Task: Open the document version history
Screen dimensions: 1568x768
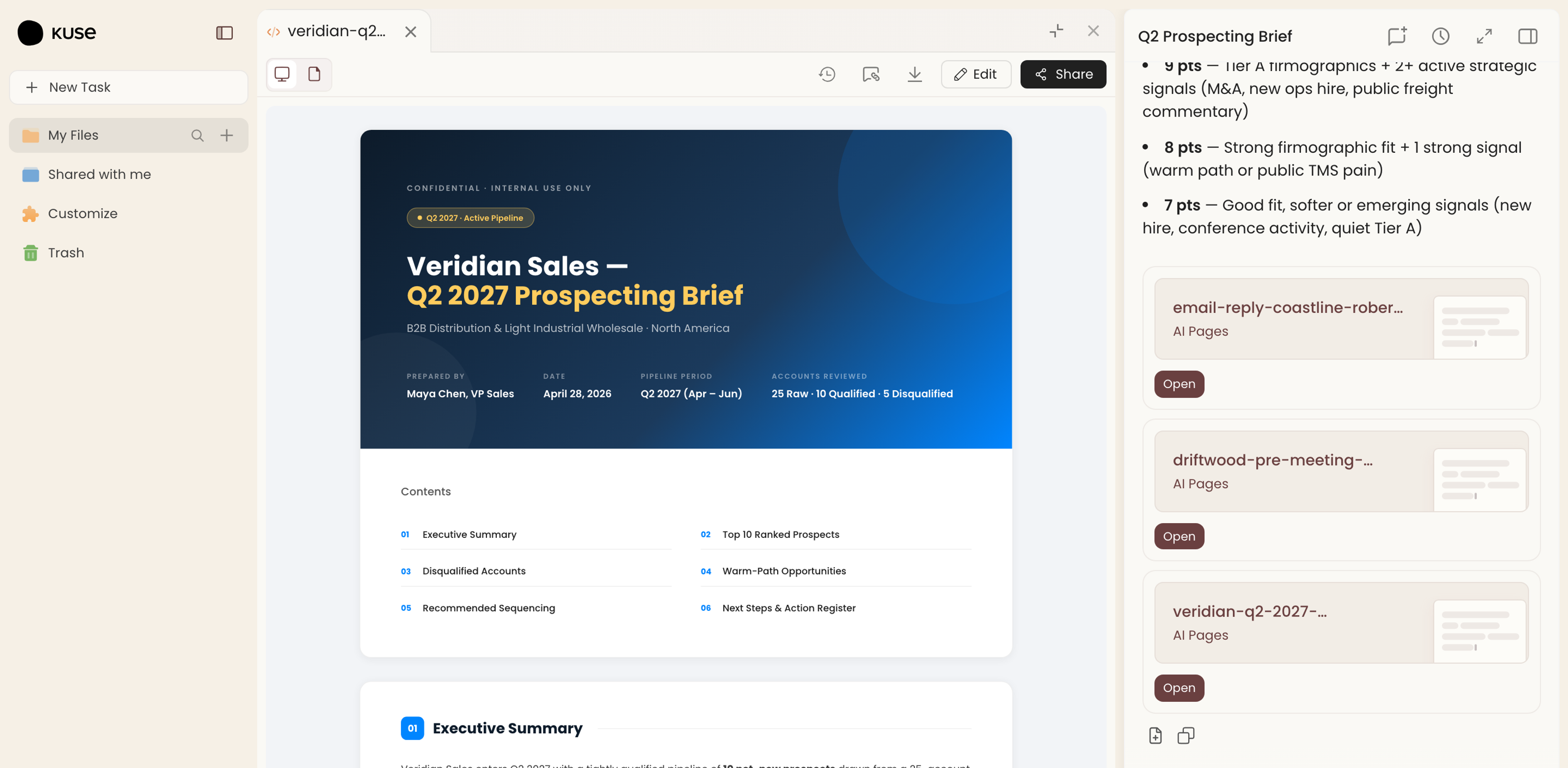Action: [827, 74]
